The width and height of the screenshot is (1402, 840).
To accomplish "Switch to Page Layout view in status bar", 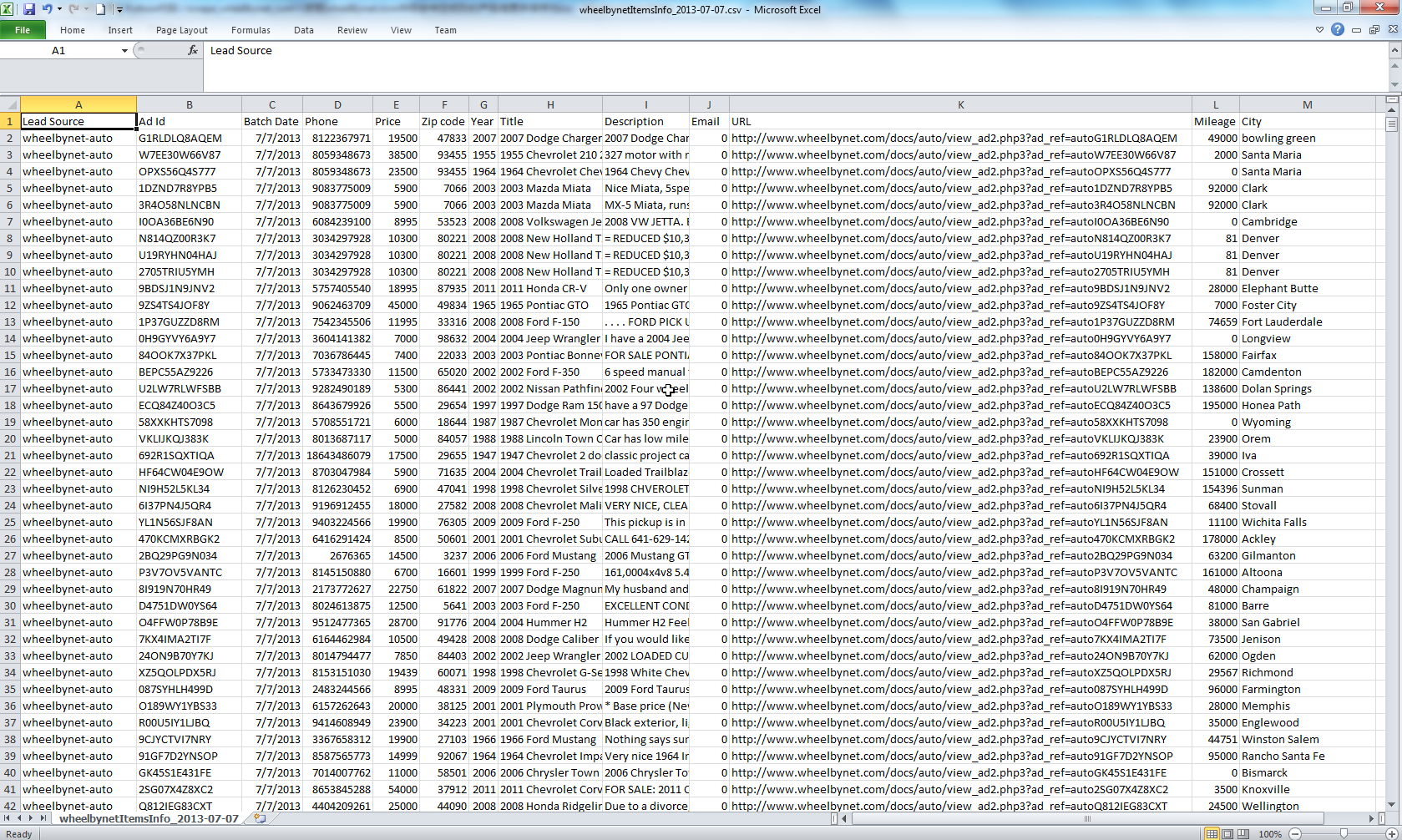I will point(1227,833).
